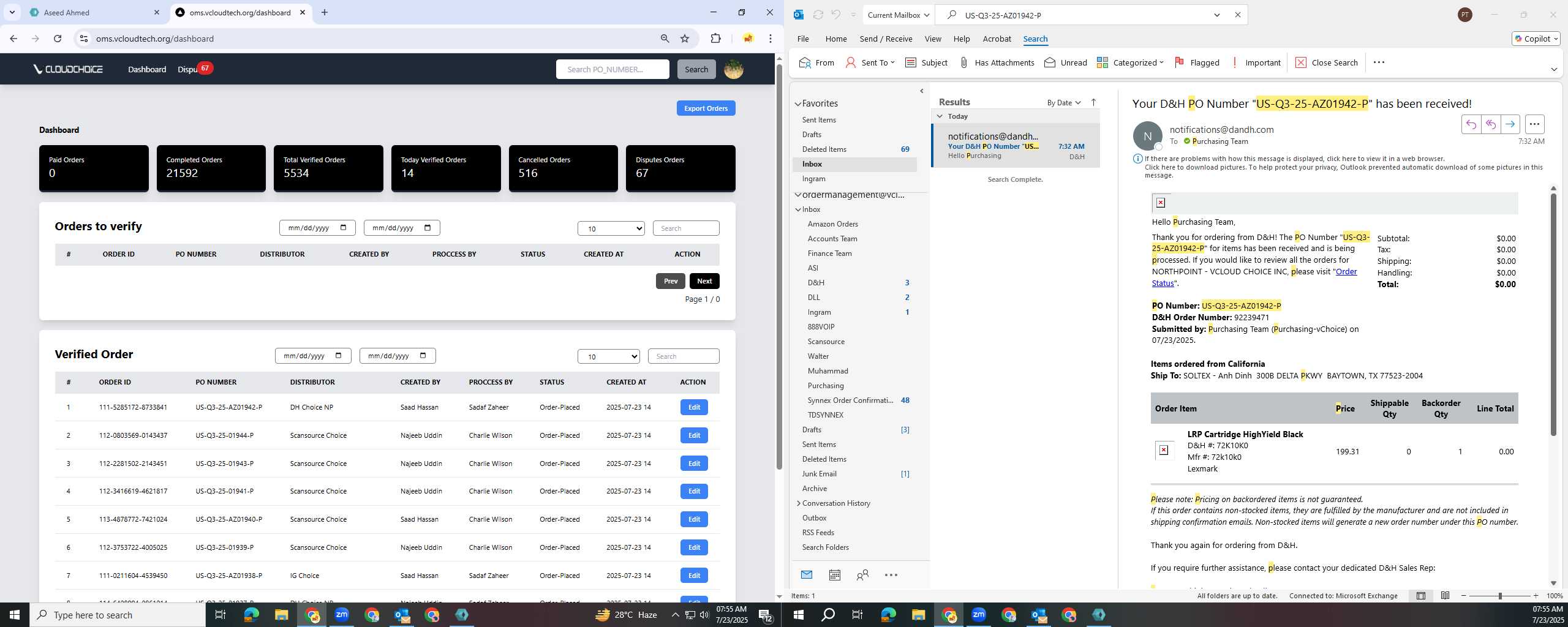Collapse the Today results group
1568x627 pixels.
tap(940, 116)
